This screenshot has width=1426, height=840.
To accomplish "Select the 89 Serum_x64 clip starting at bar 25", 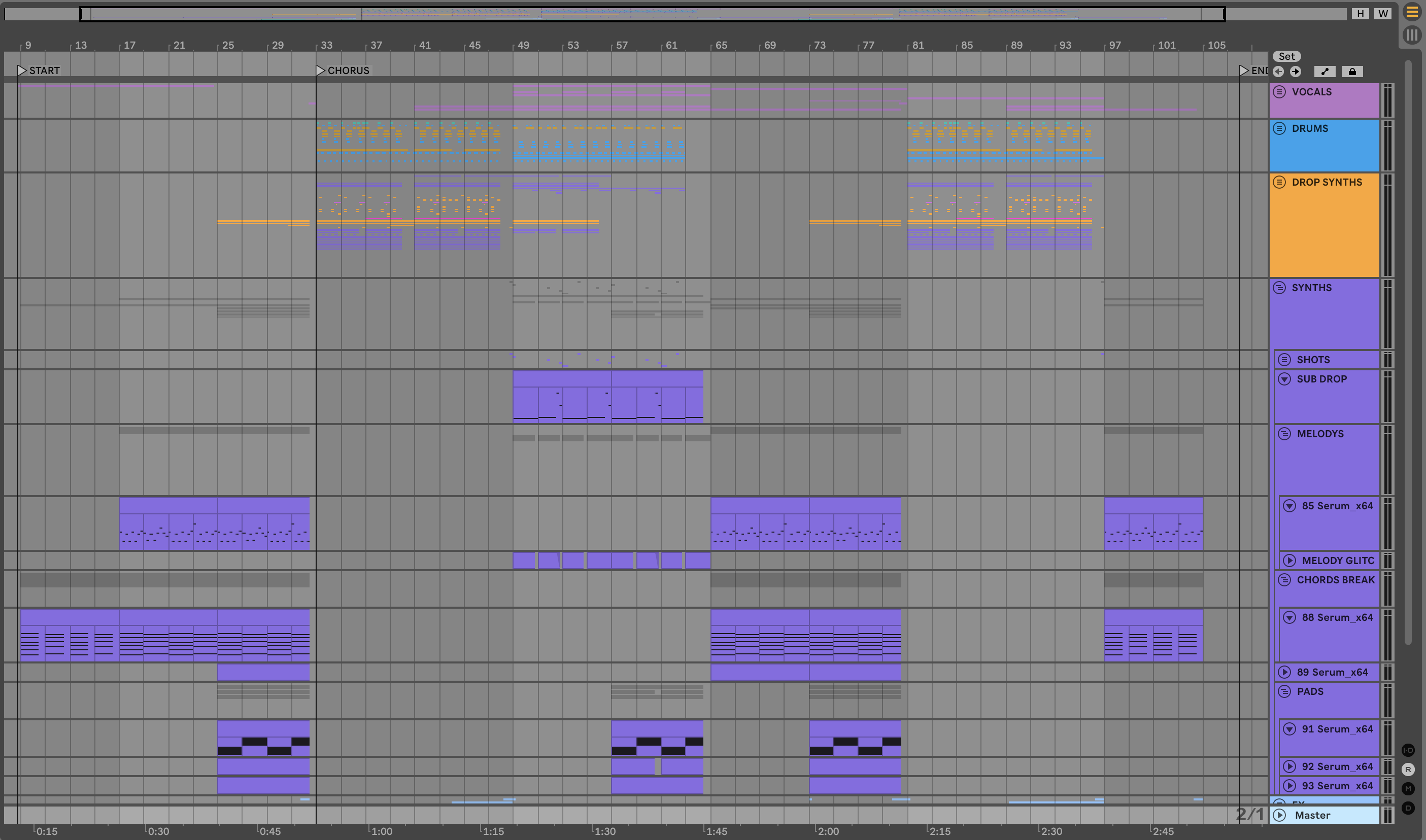I will click(263, 672).
